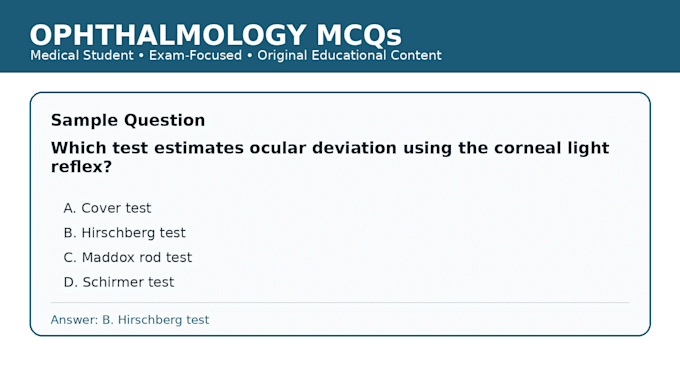Viewport: 680px width, 383px height.
Task: Click the divider line above the answer
Action: pyautogui.click(x=340, y=302)
